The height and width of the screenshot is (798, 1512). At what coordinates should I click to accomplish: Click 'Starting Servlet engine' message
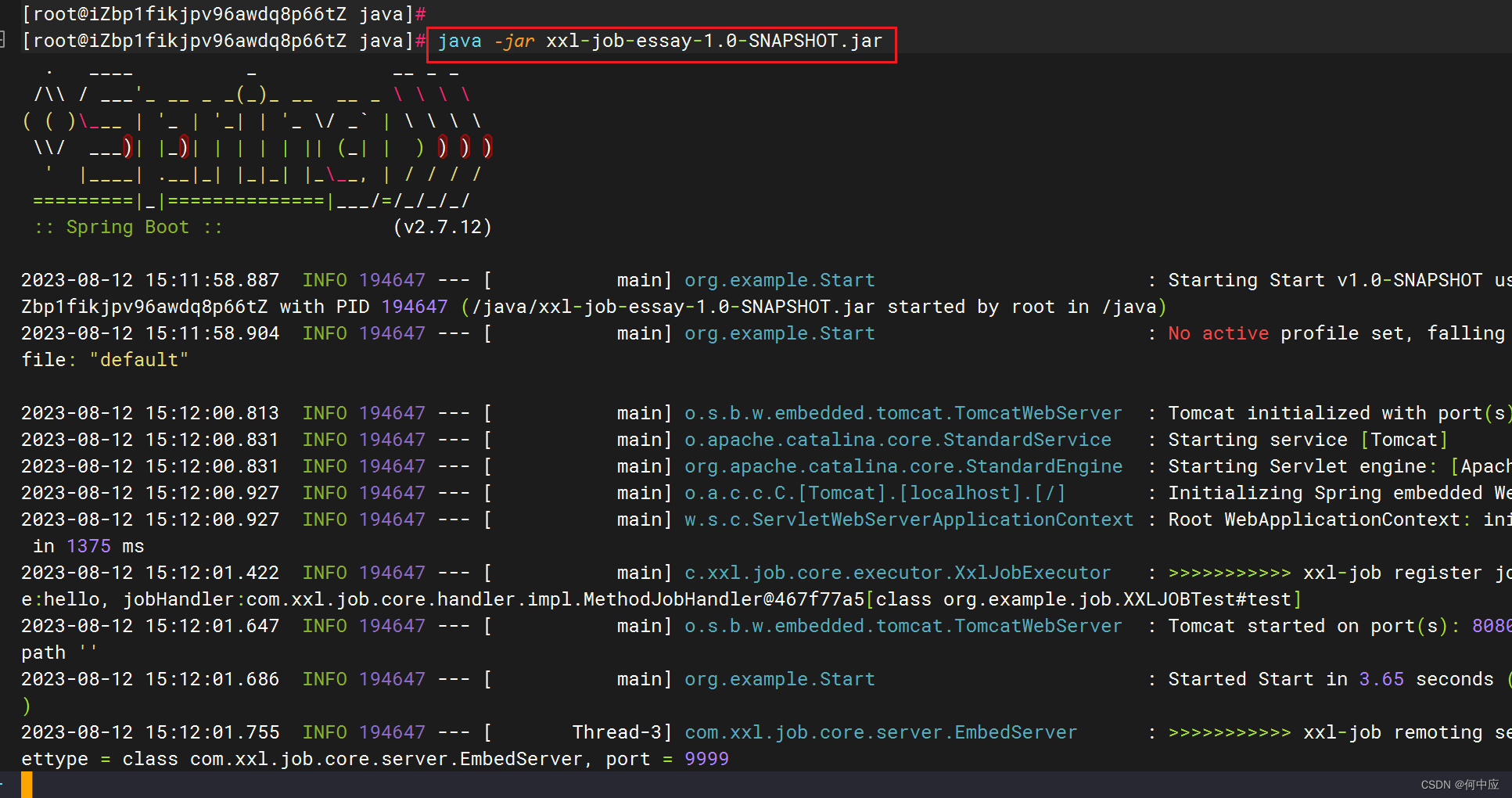click(x=1297, y=466)
